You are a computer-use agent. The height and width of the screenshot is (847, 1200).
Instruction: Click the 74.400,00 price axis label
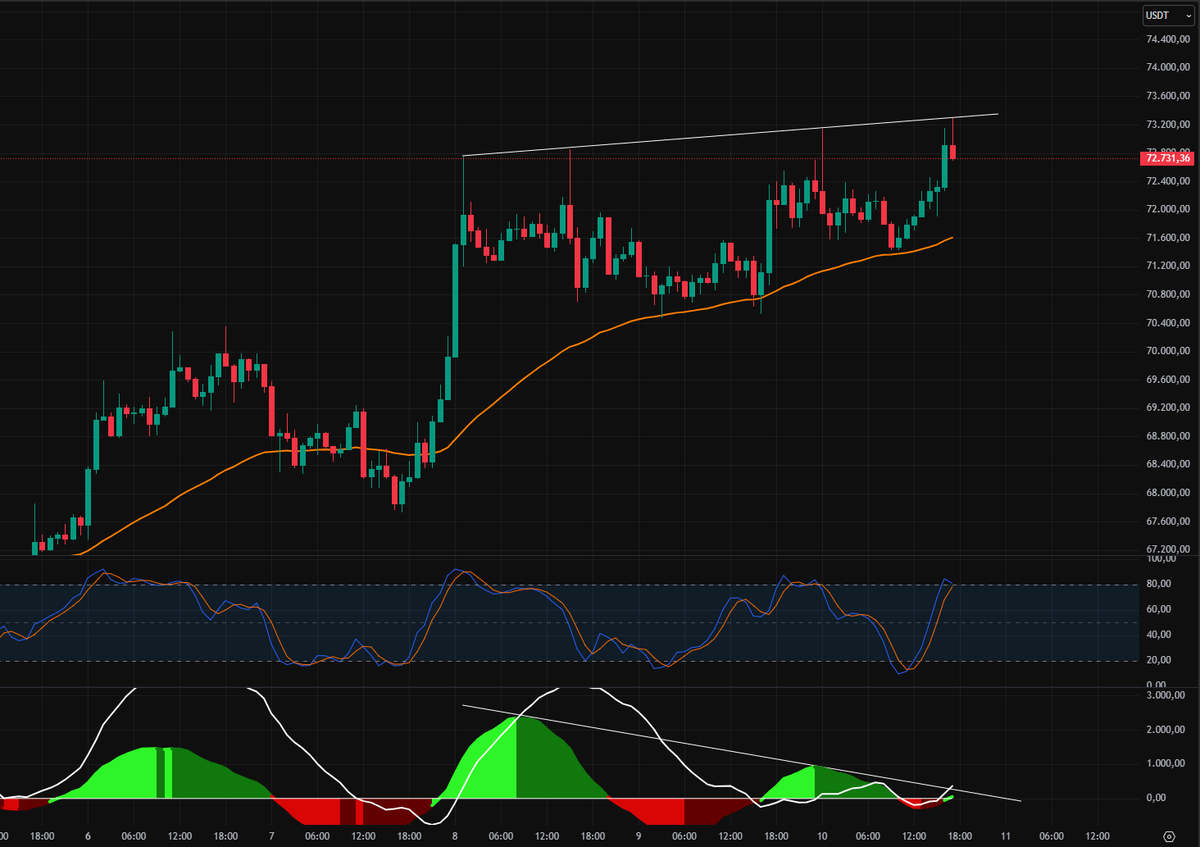click(1168, 39)
